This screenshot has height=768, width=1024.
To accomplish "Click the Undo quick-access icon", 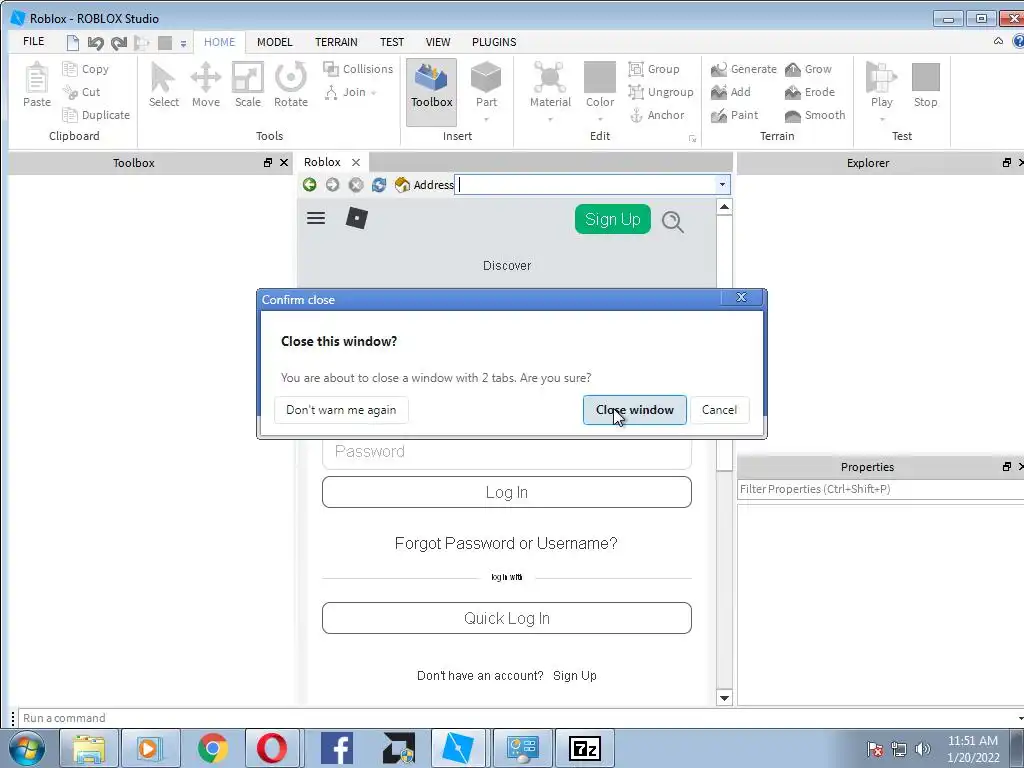I will (x=95, y=43).
